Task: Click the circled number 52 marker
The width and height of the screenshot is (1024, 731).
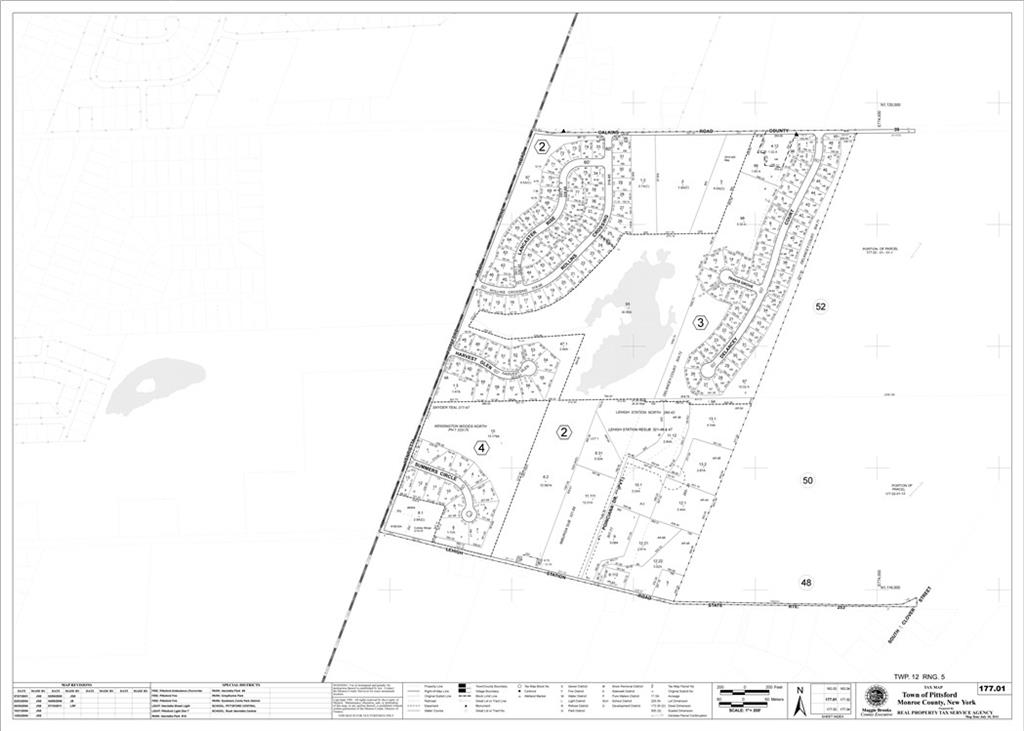Action: click(x=821, y=306)
